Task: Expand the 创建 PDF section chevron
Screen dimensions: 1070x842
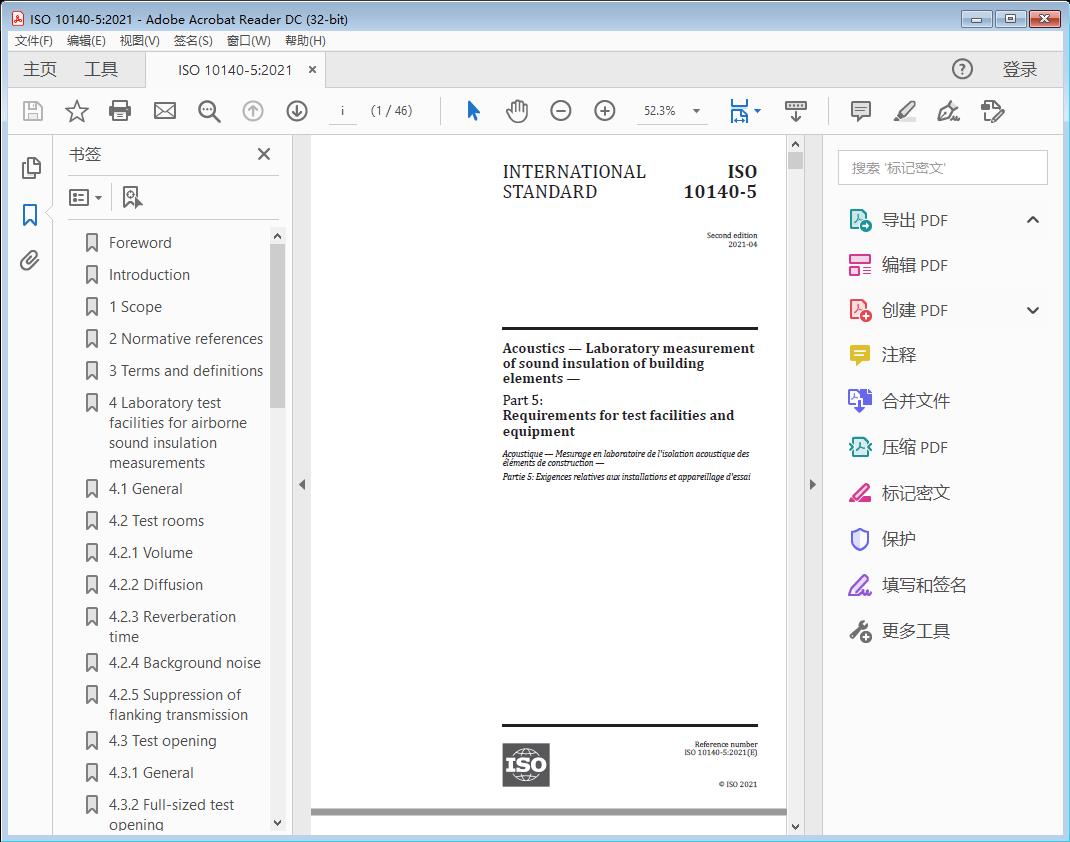Action: pos(1033,310)
